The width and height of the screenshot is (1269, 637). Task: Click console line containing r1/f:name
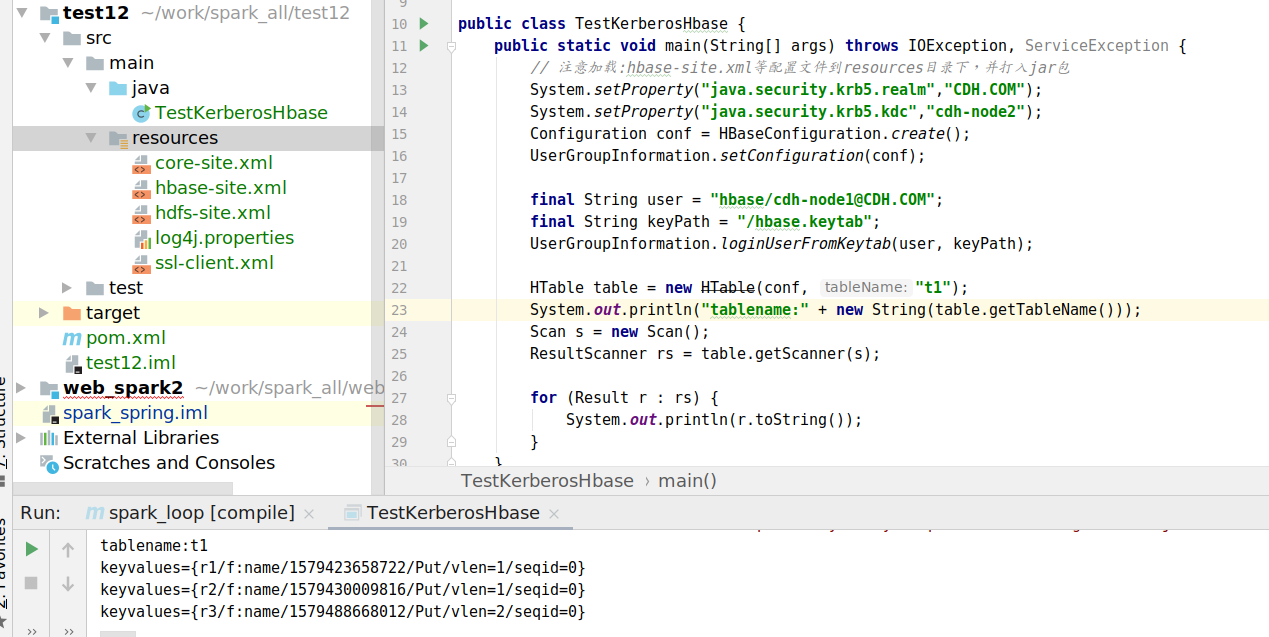[x=342, y=568]
